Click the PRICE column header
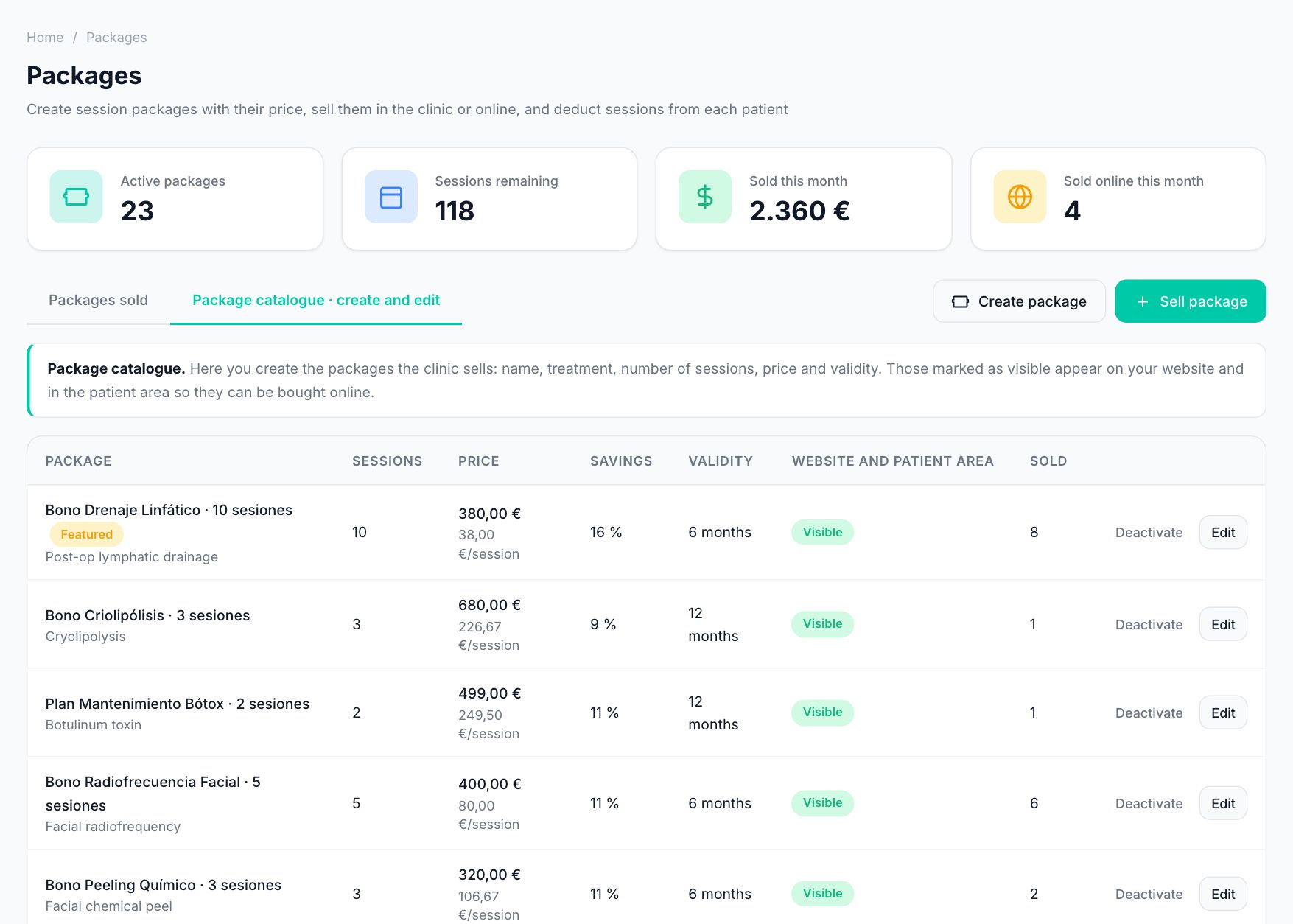This screenshot has width=1293, height=924. (x=478, y=461)
